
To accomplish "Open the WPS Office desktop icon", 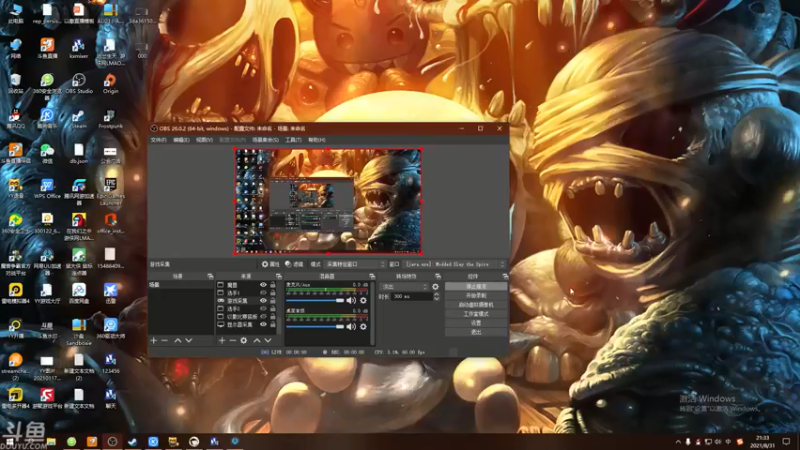I will point(47,188).
